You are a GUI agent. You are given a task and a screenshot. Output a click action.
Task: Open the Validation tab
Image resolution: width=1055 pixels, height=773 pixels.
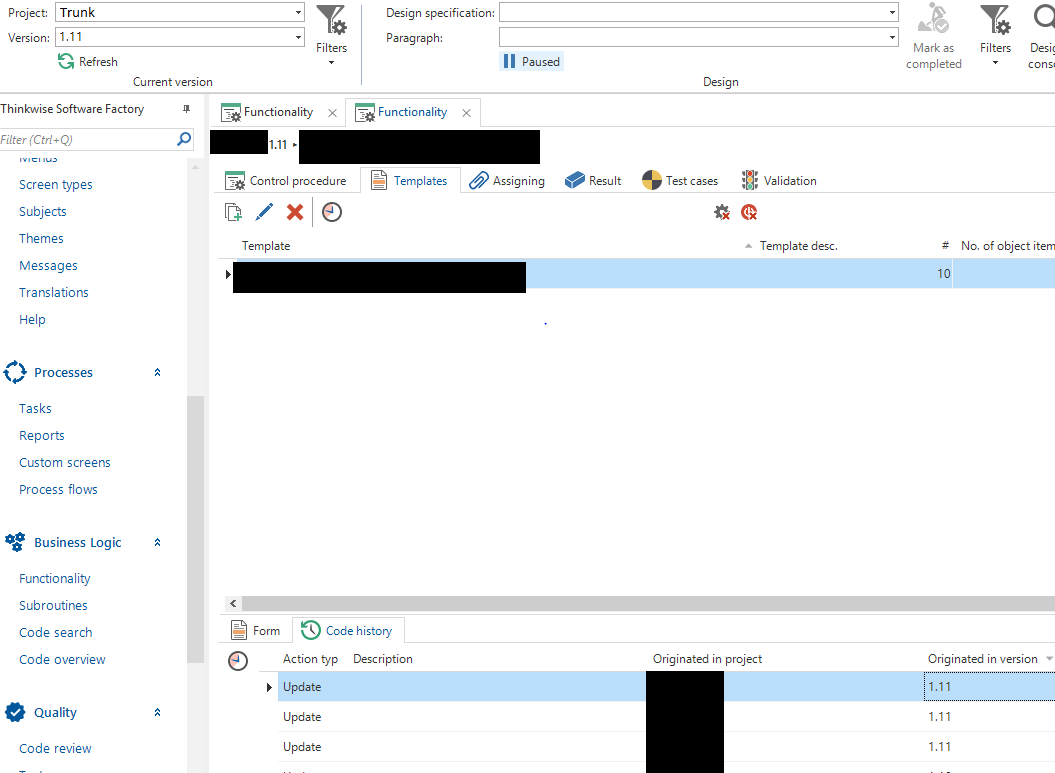pos(778,181)
